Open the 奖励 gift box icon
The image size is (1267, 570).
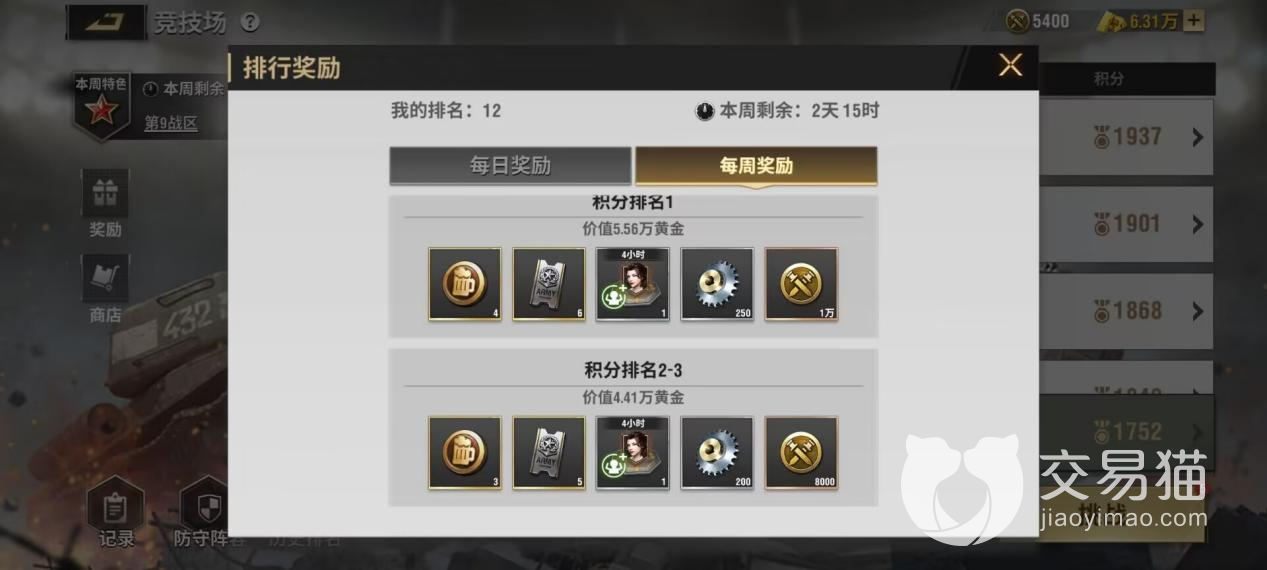pos(105,204)
